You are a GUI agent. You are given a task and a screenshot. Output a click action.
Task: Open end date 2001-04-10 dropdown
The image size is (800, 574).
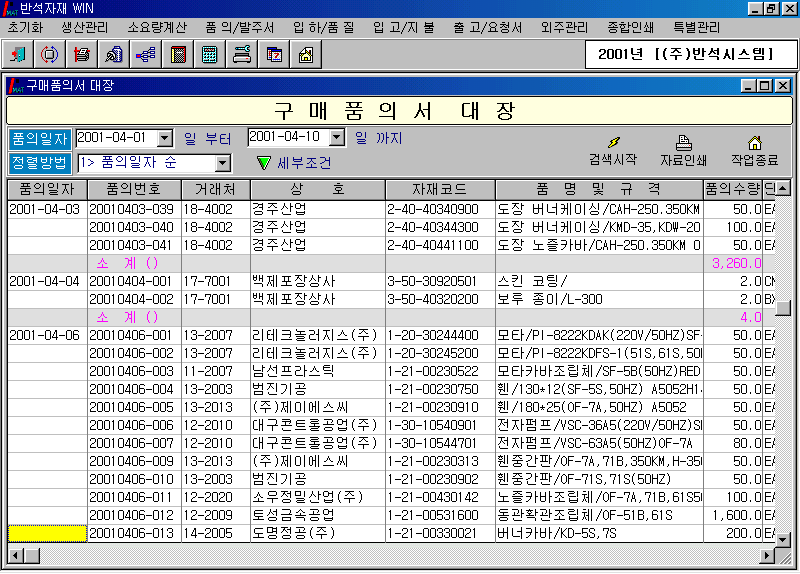(x=337, y=138)
